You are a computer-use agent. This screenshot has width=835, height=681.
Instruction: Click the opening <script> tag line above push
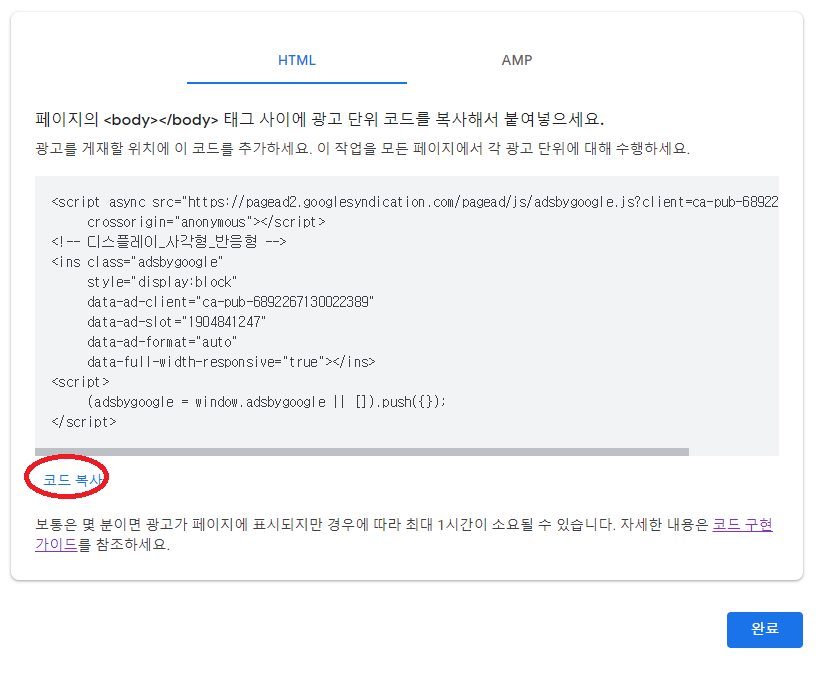[x=80, y=382]
